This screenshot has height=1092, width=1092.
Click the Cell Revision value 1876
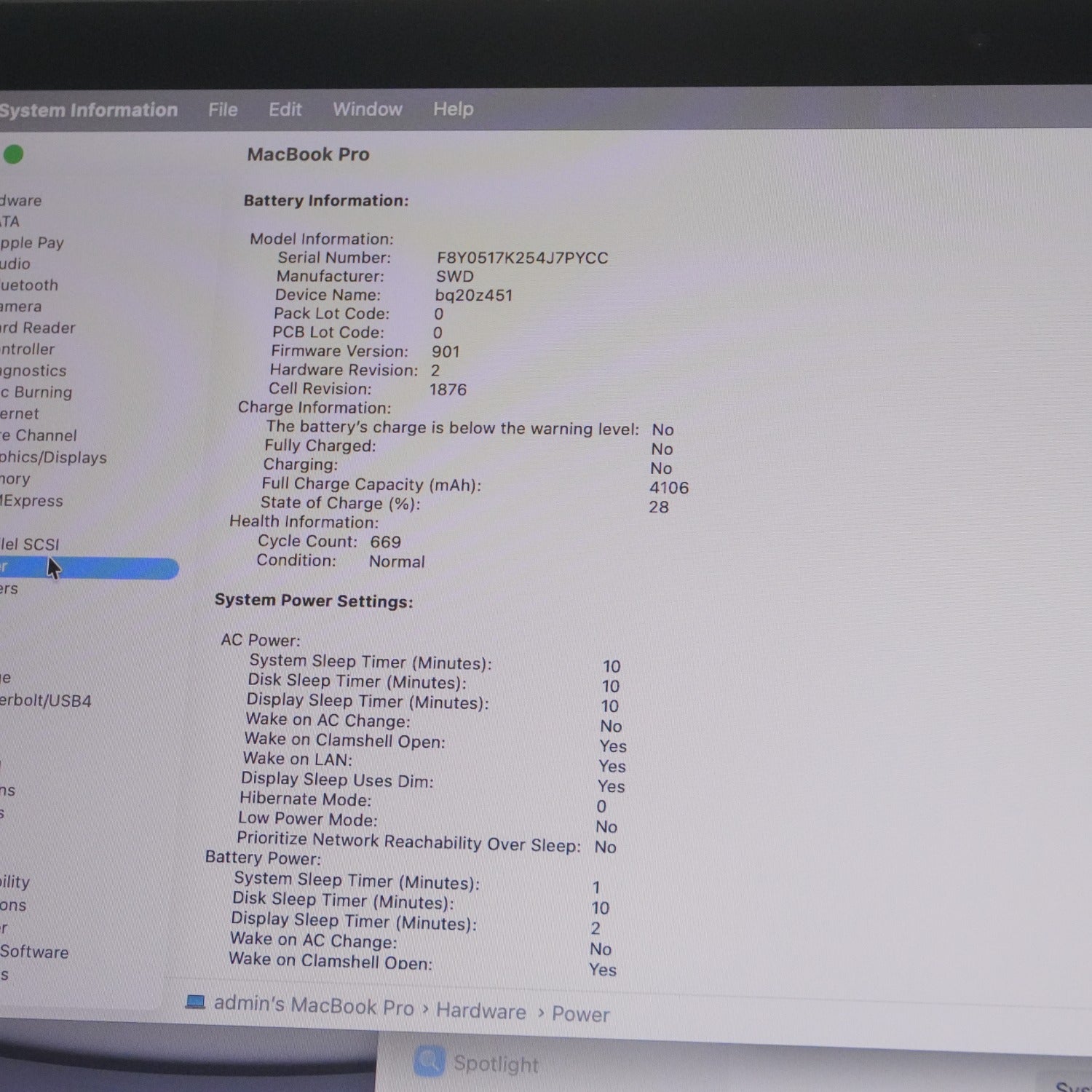click(x=448, y=389)
